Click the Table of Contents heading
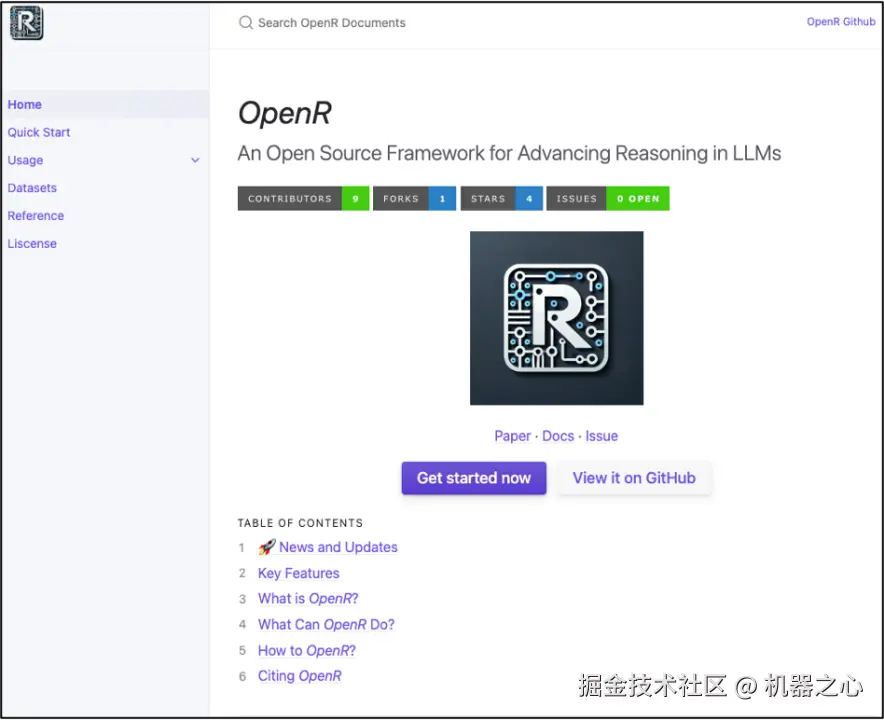The width and height of the screenshot is (884, 720). 300,523
